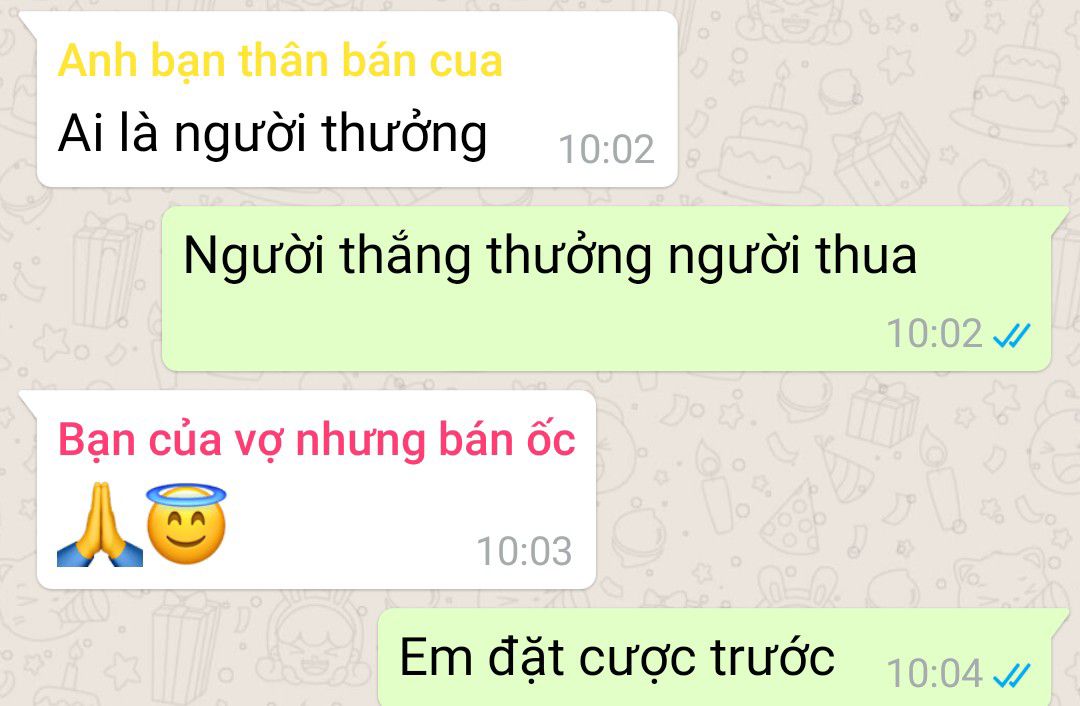The height and width of the screenshot is (706, 1080).
Task: Tap the word thưởng in the first message
Action: pos(404,133)
